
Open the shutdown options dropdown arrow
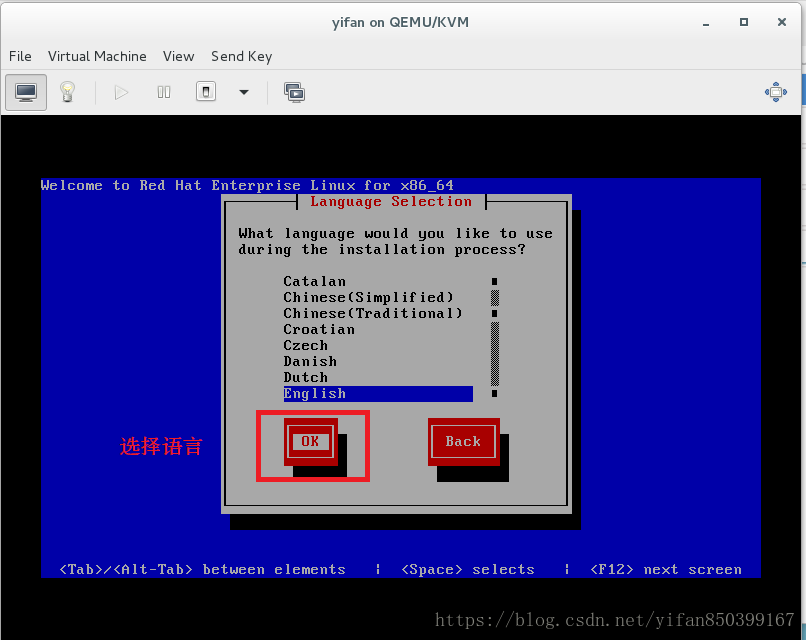click(x=244, y=93)
